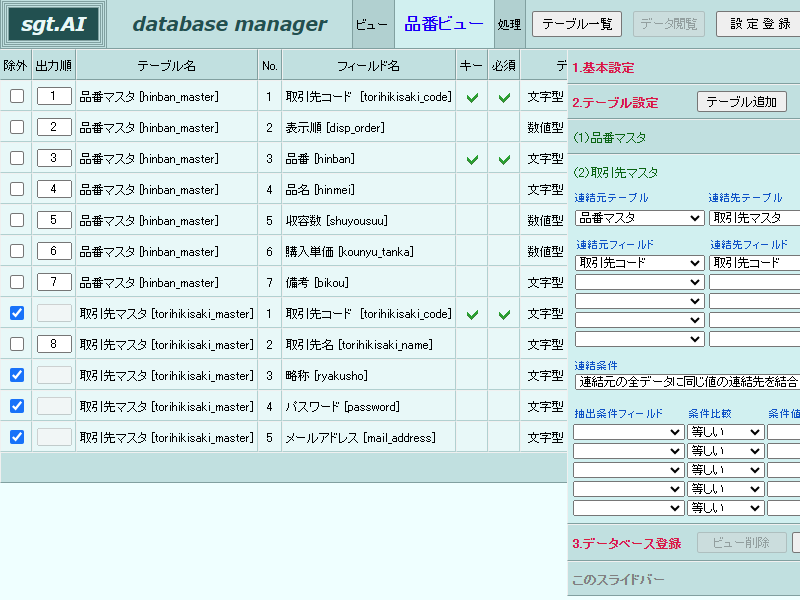Expand the 2.テーブル設定 section header
Screen dimensions: 800x600
615,103
